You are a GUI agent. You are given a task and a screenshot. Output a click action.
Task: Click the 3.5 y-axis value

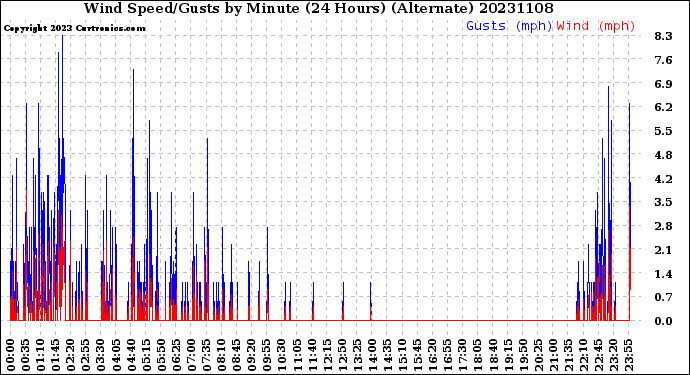click(x=663, y=202)
